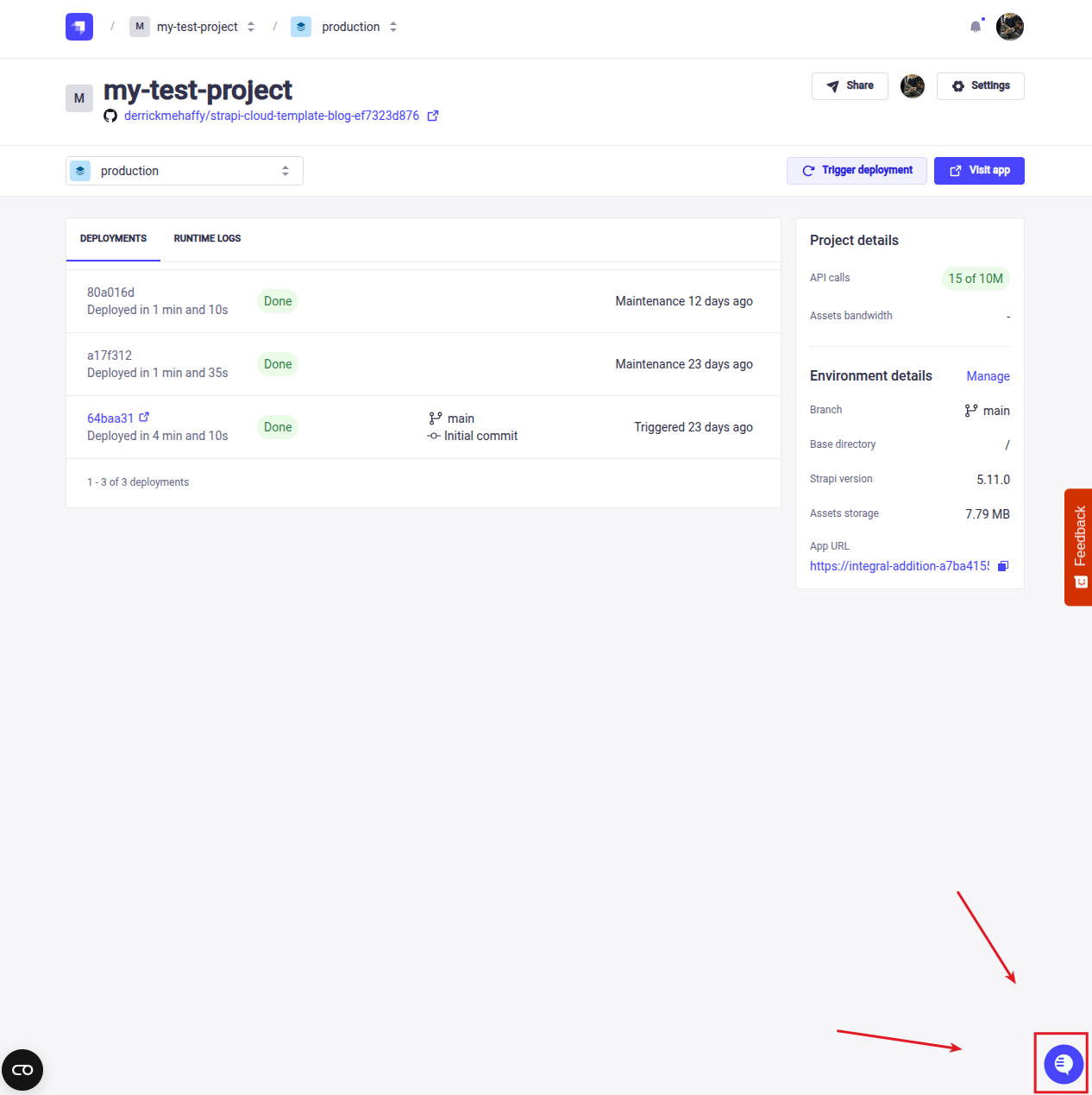Click the Assets bandwidth label

click(851, 316)
